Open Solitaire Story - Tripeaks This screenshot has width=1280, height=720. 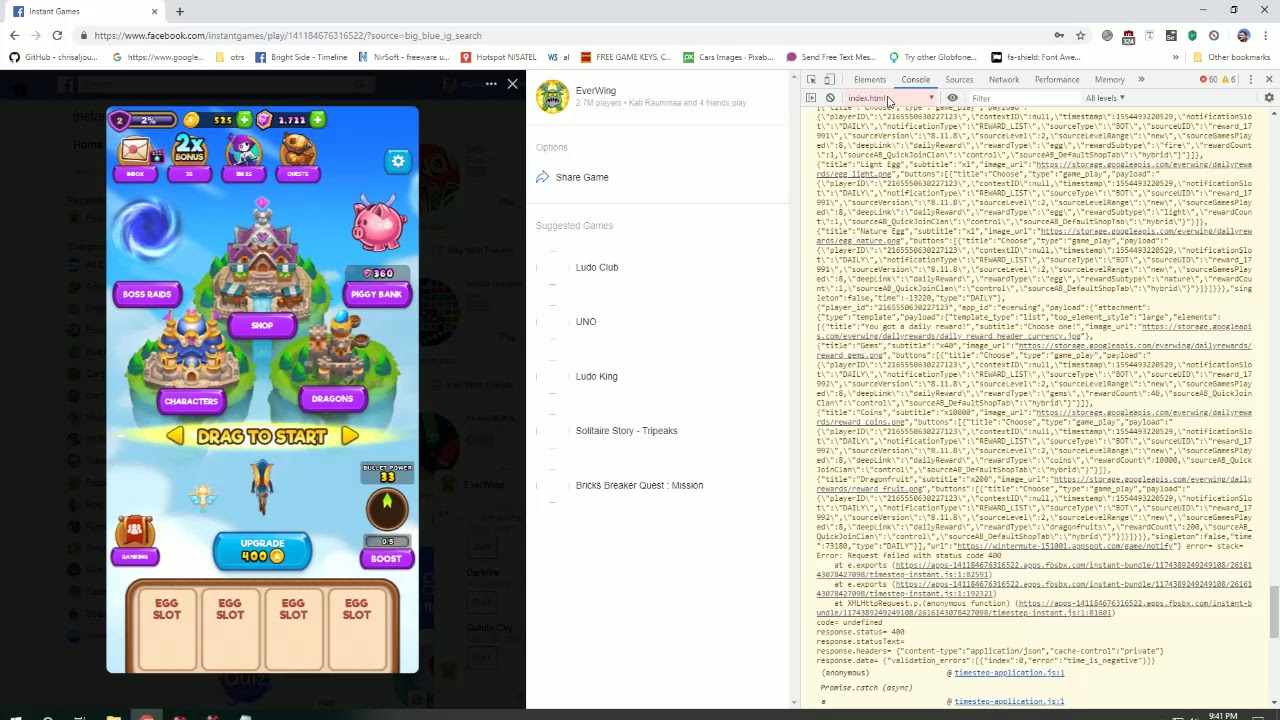click(626, 431)
